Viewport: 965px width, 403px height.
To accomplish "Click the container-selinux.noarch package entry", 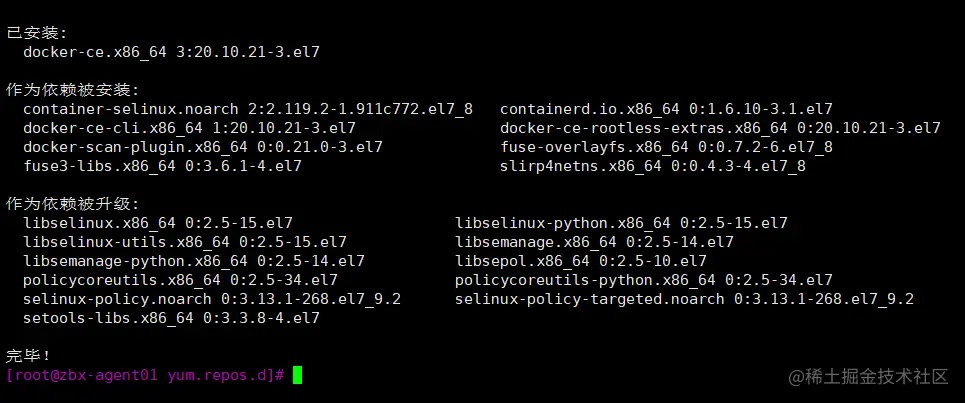I will coord(247,108).
